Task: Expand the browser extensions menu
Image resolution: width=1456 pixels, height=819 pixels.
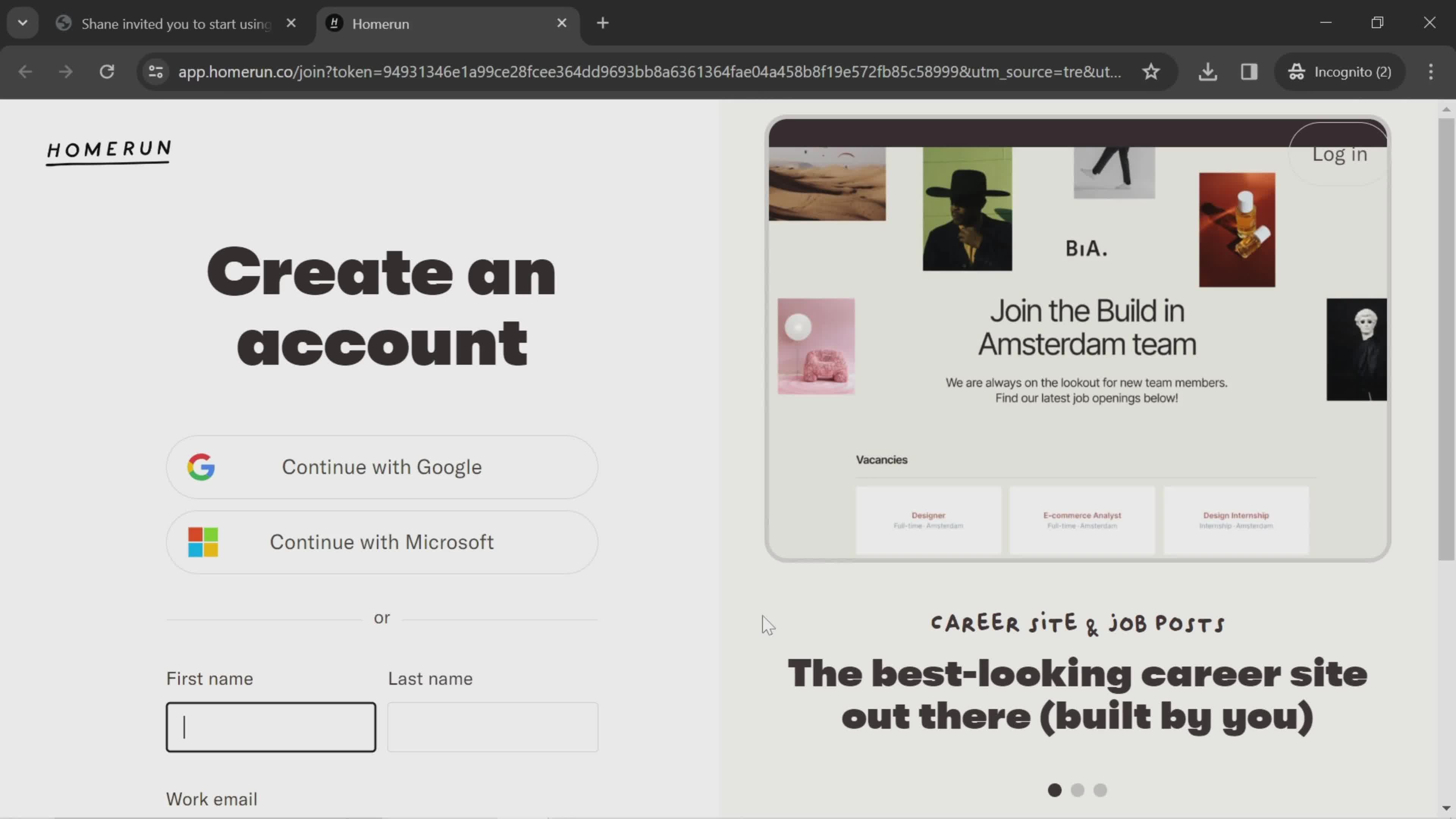Action: (1251, 71)
